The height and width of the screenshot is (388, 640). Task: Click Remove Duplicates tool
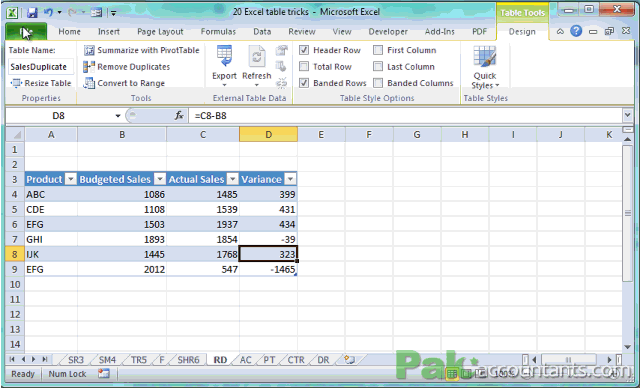click(127, 67)
